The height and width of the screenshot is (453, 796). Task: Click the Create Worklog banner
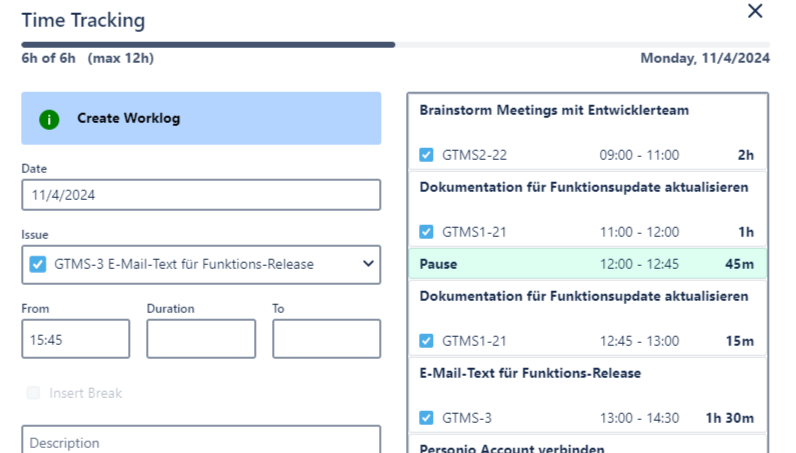point(201,119)
